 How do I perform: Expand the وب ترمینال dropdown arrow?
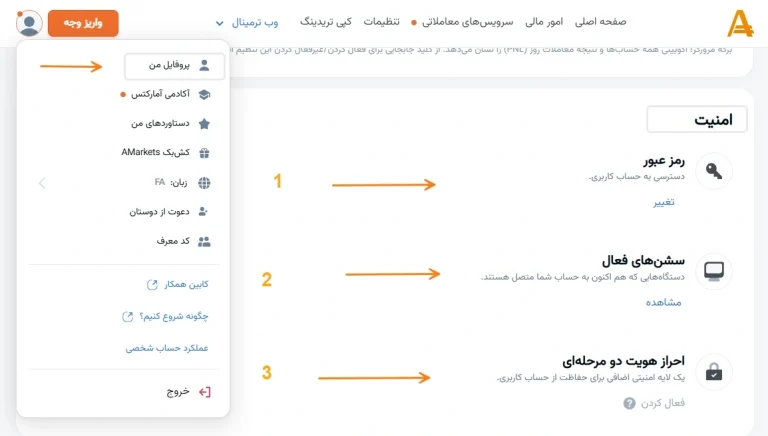219,23
